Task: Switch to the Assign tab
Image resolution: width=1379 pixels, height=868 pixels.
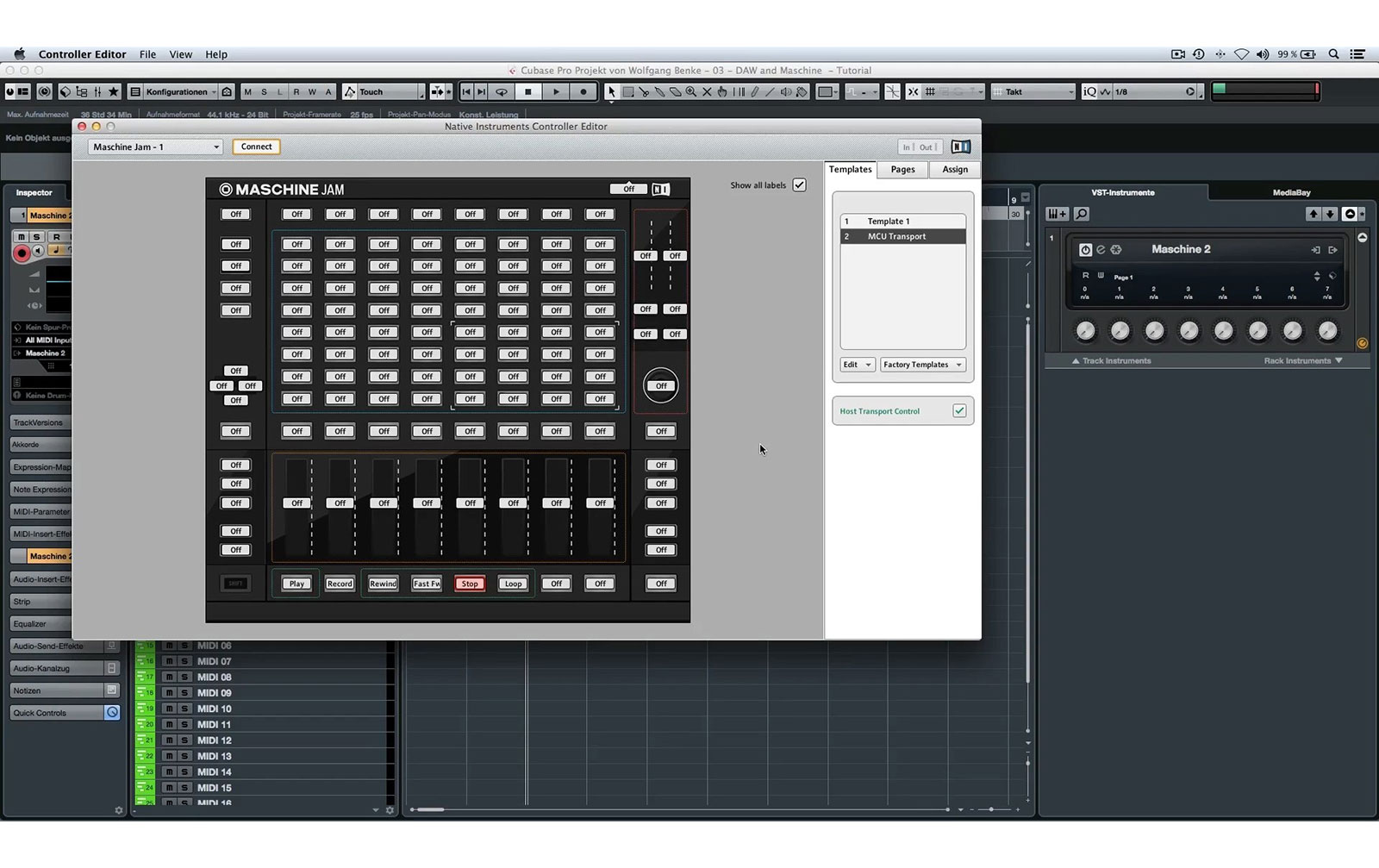Action: point(954,170)
